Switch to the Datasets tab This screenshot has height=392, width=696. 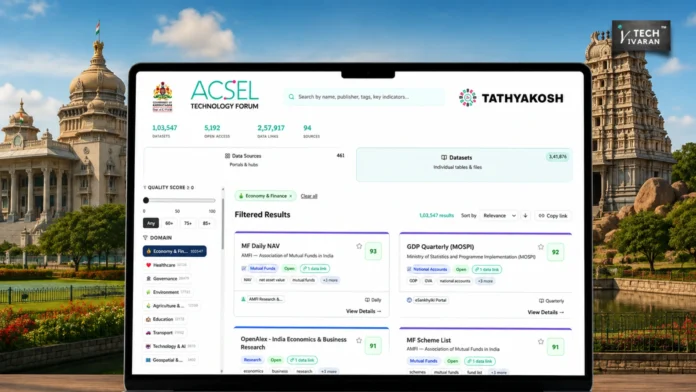[464, 165]
